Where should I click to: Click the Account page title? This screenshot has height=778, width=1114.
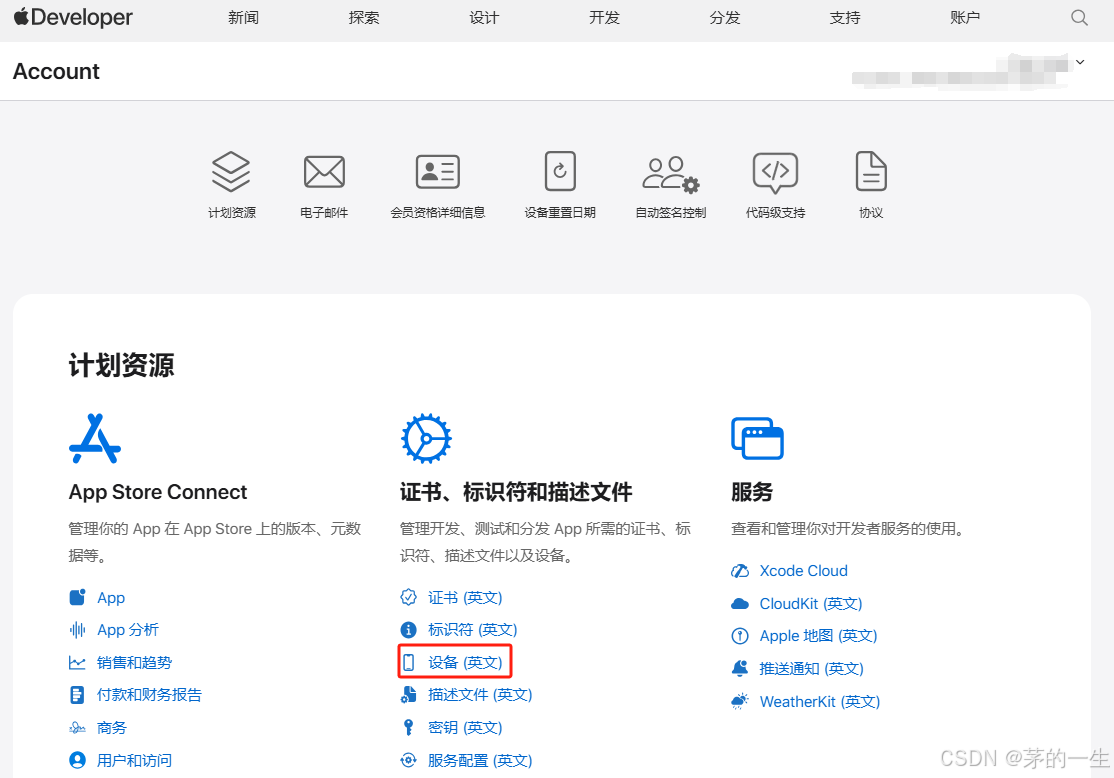pos(56,71)
